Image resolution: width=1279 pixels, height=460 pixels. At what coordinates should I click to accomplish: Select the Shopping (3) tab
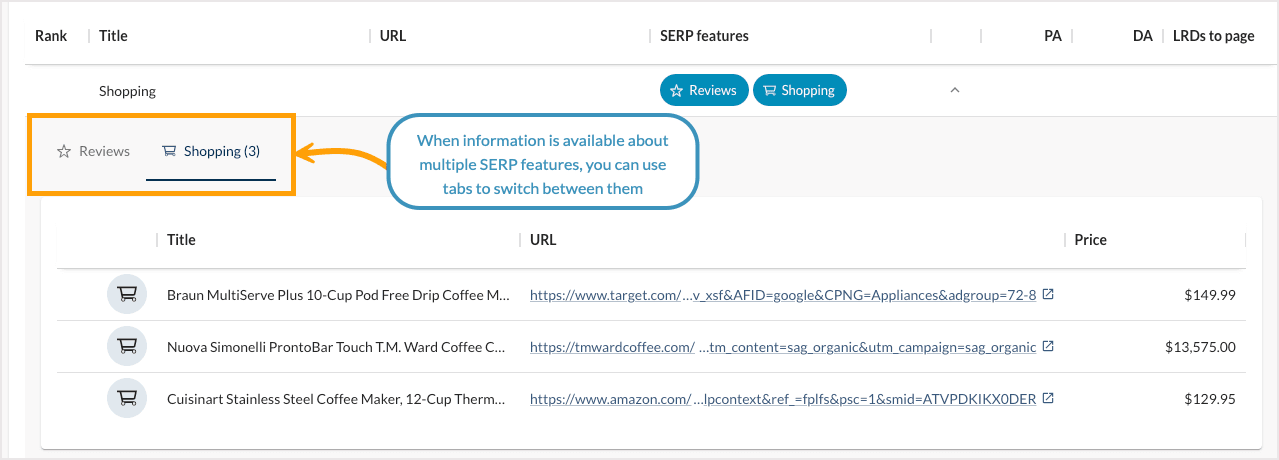(x=211, y=152)
